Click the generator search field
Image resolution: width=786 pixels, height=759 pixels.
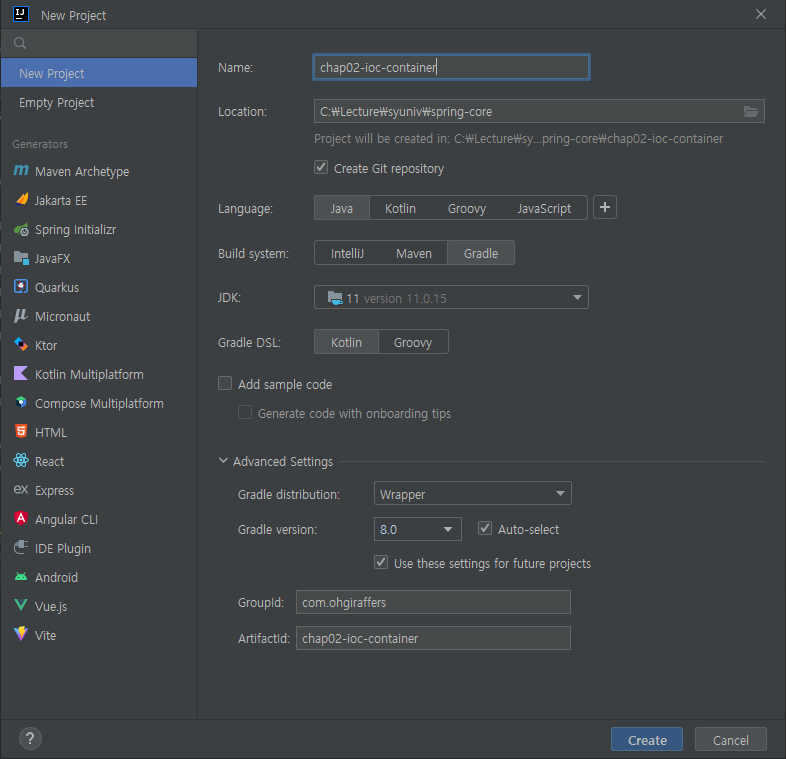pyautogui.click(x=99, y=43)
